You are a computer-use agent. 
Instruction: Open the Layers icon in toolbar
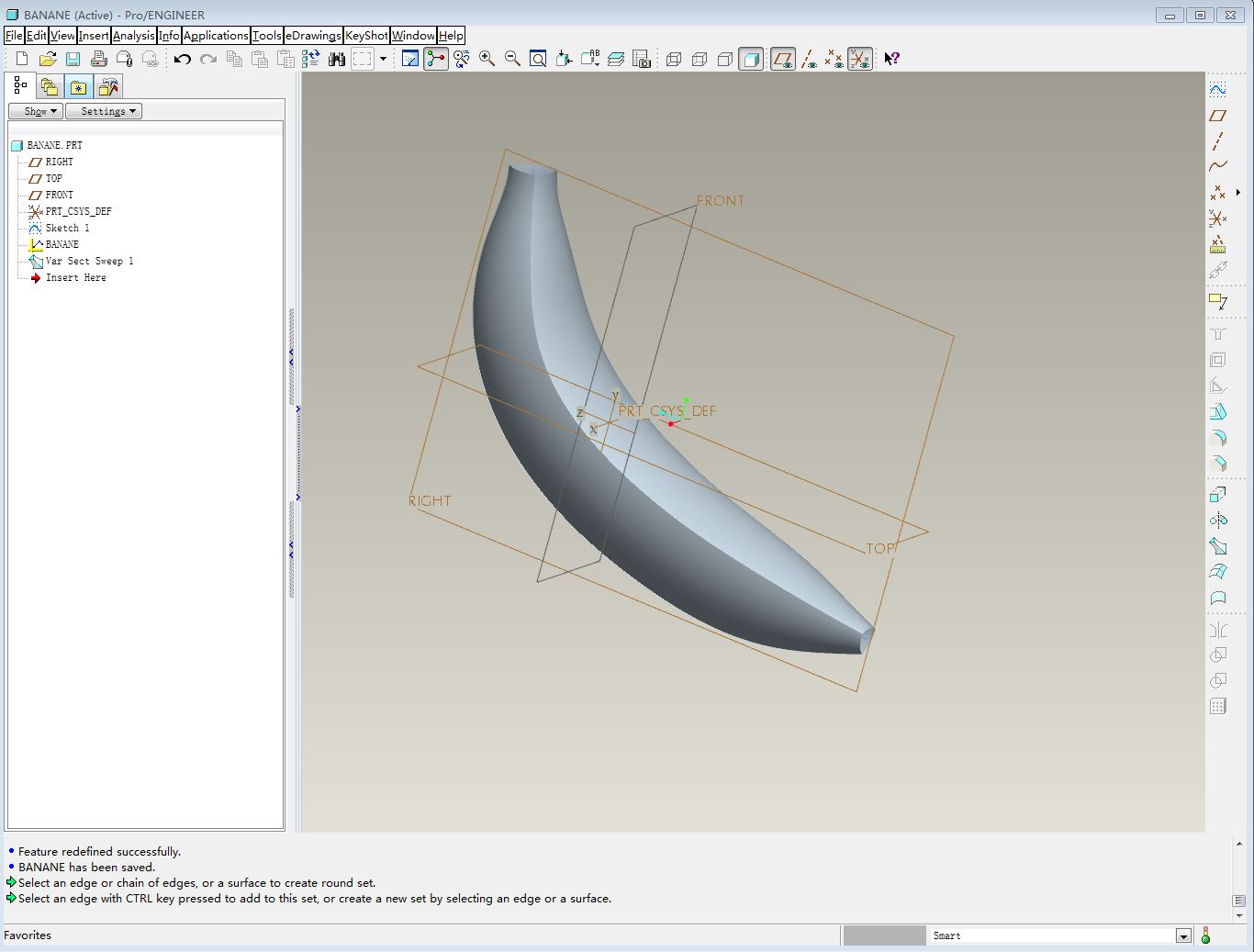[x=616, y=59]
